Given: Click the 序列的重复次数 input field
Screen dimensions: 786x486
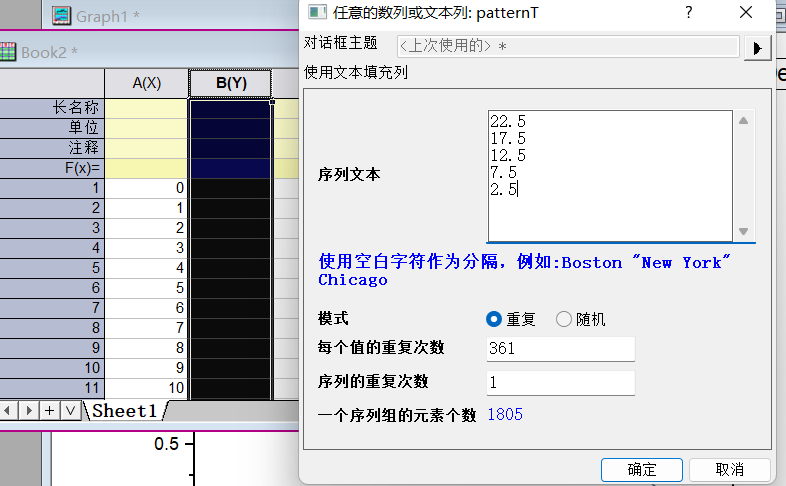Looking at the screenshot, I should pos(560,382).
